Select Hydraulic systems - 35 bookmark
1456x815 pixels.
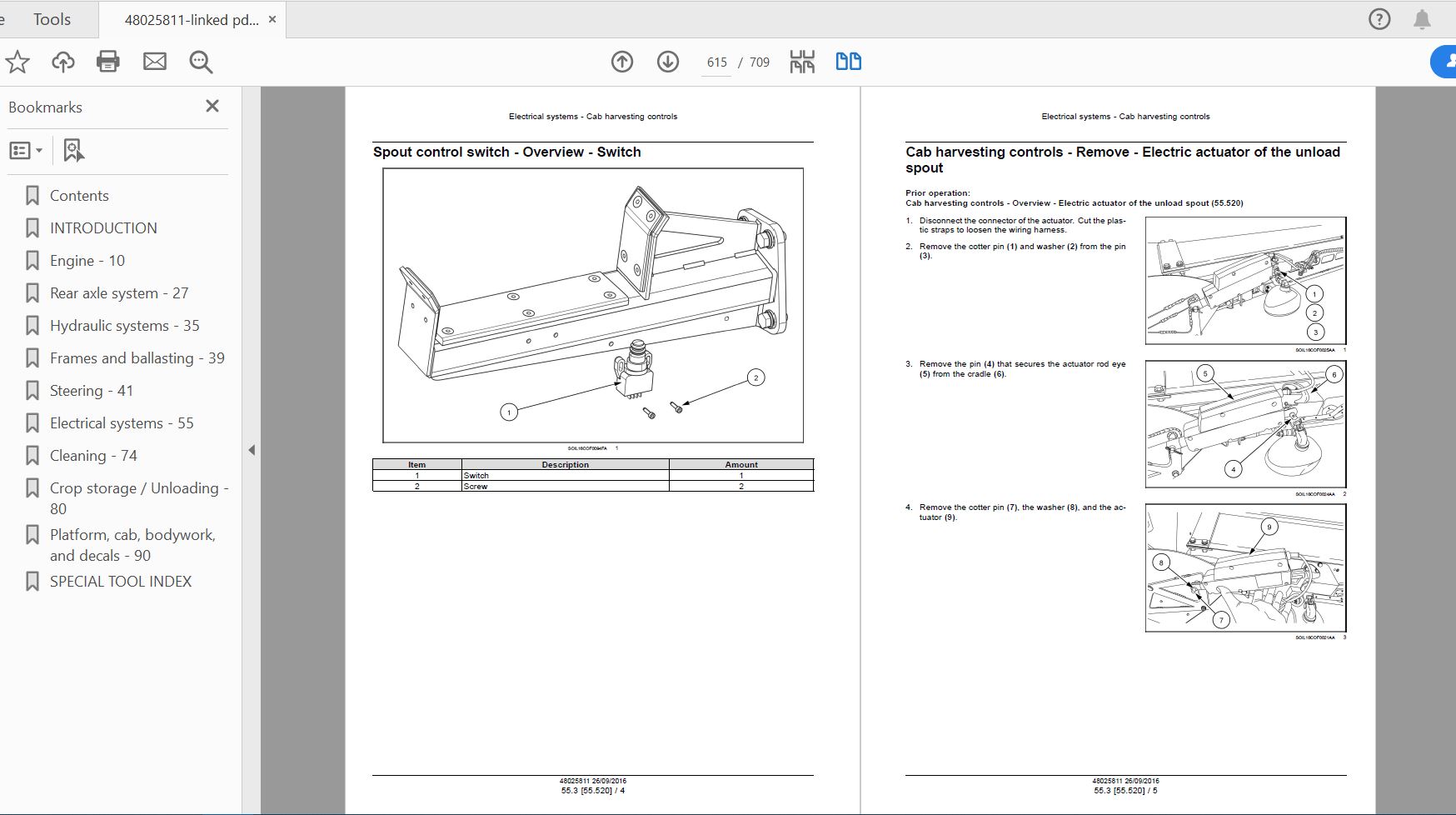point(125,326)
